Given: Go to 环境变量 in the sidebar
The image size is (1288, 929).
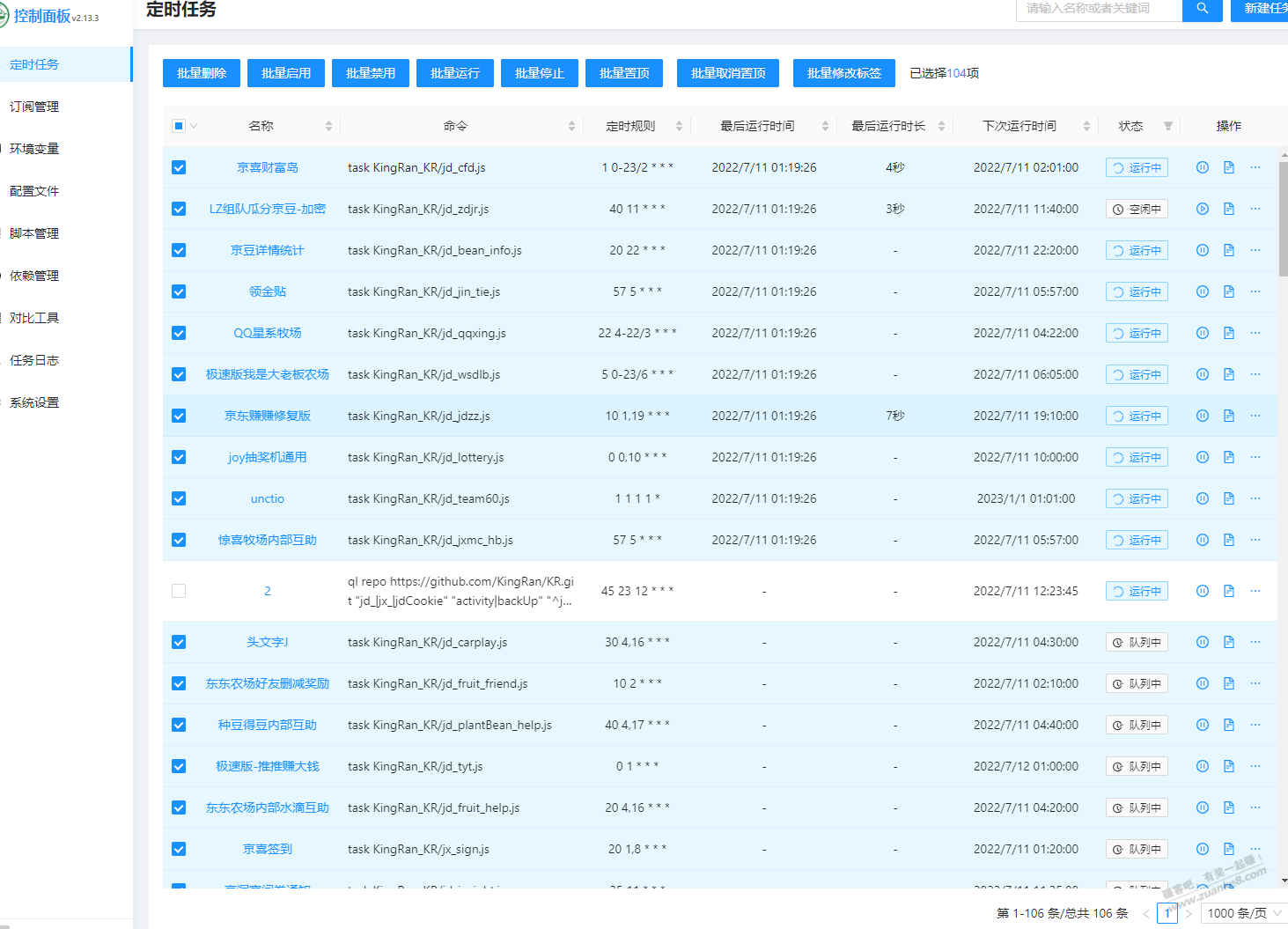Looking at the screenshot, I should pos(34,149).
